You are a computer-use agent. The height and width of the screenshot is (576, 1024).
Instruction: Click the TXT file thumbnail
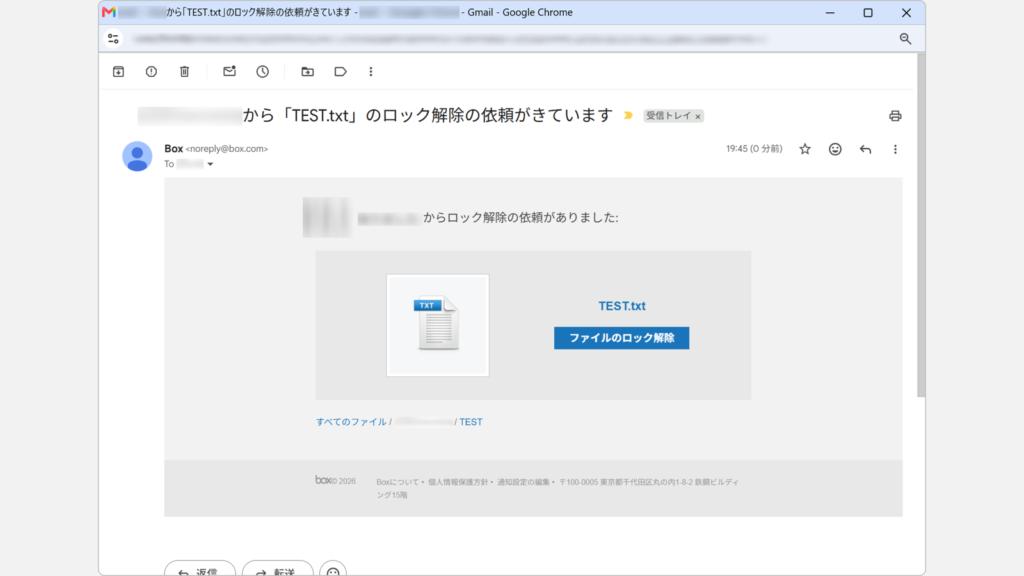pyautogui.click(x=438, y=325)
